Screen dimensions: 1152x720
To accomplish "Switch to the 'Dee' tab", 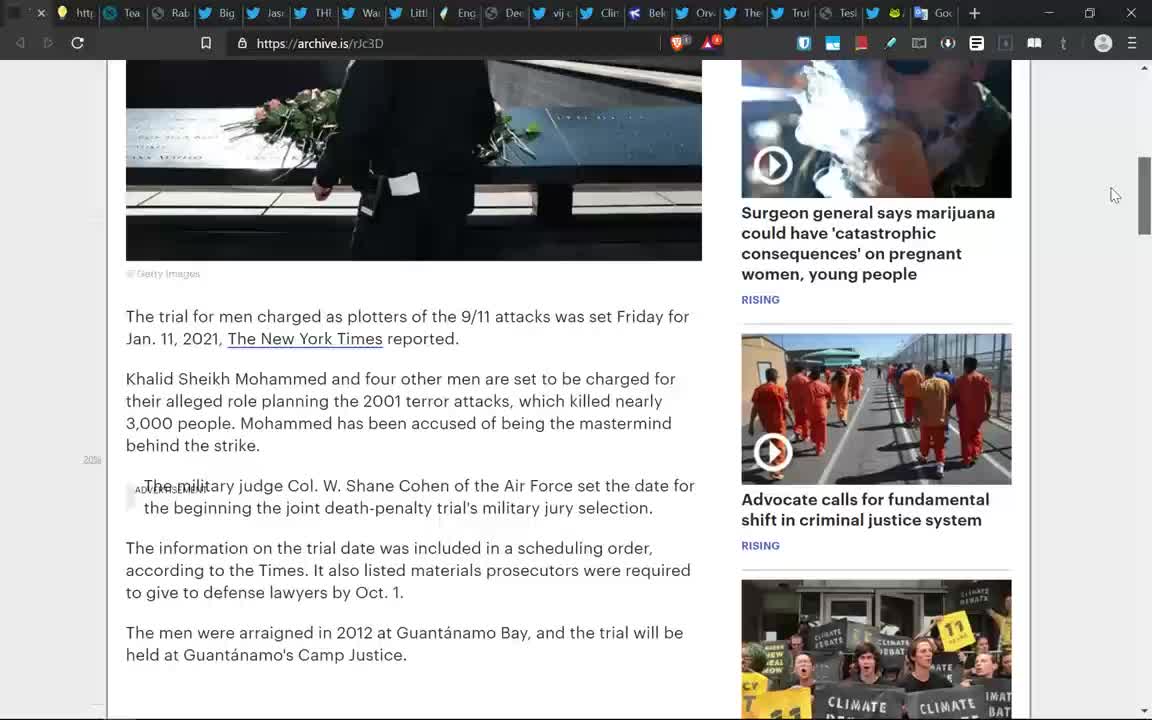I will coord(505,13).
